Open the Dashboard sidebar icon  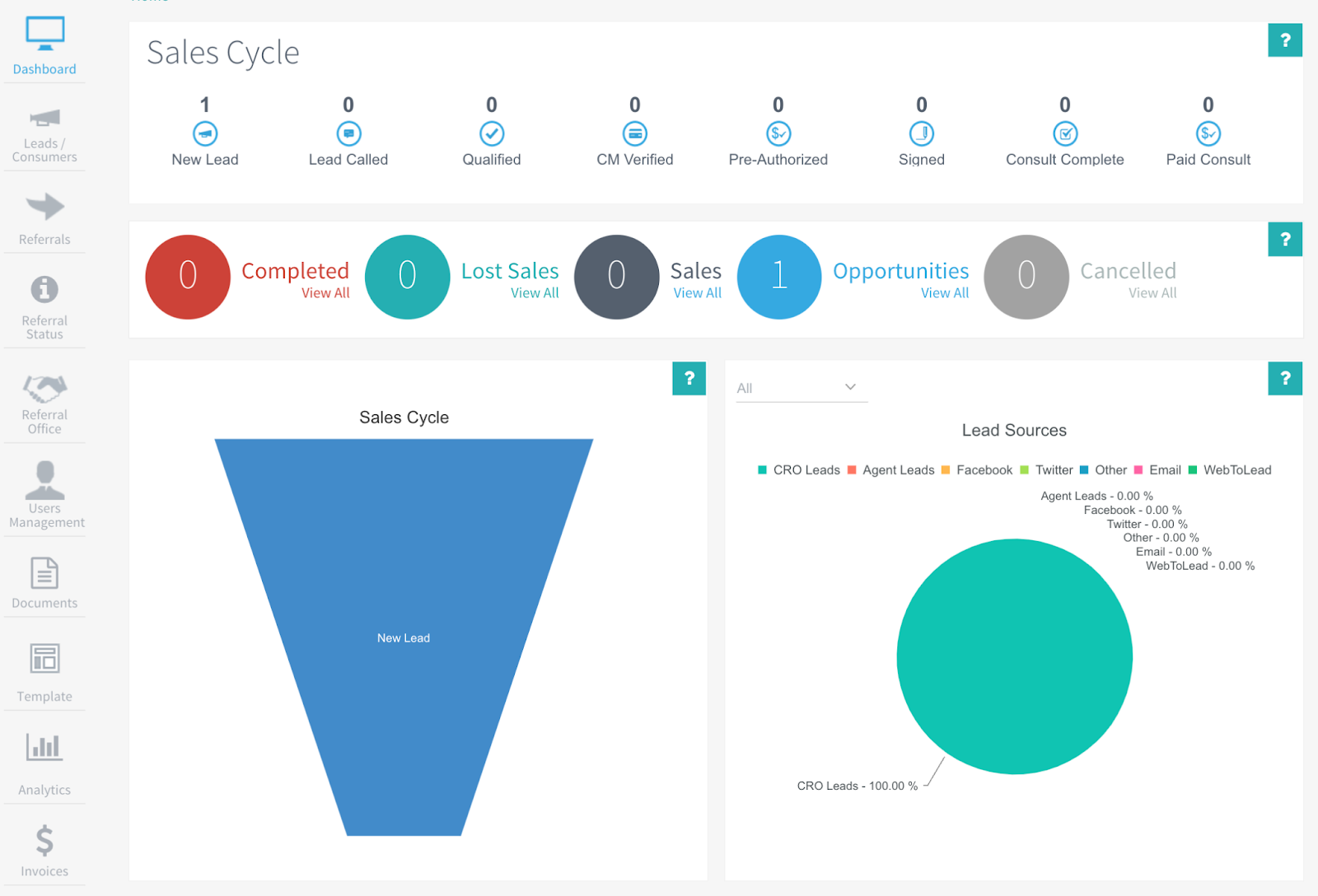pyautogui.click(x=44, y=33)
